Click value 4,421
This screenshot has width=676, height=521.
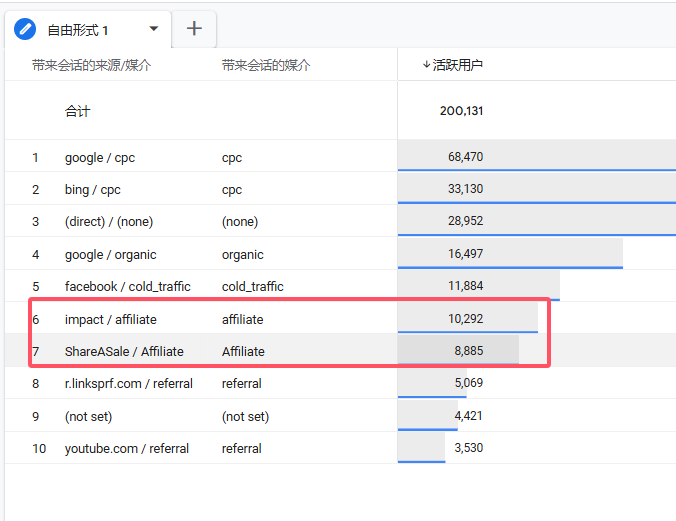(469, 416)
